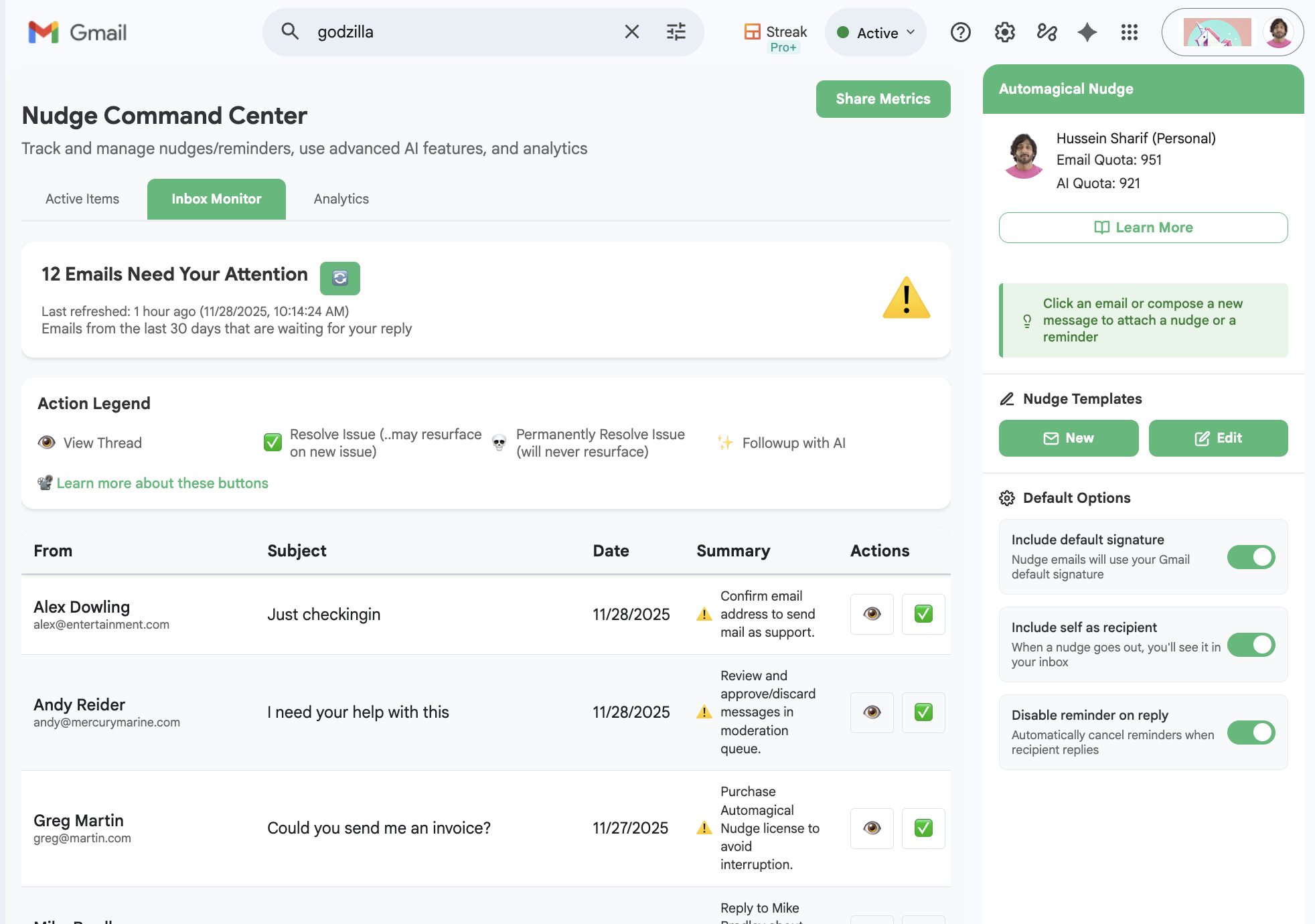Expand the Active status dropdown
Viewport: 1315px width, 924px height.
[876, 33]
